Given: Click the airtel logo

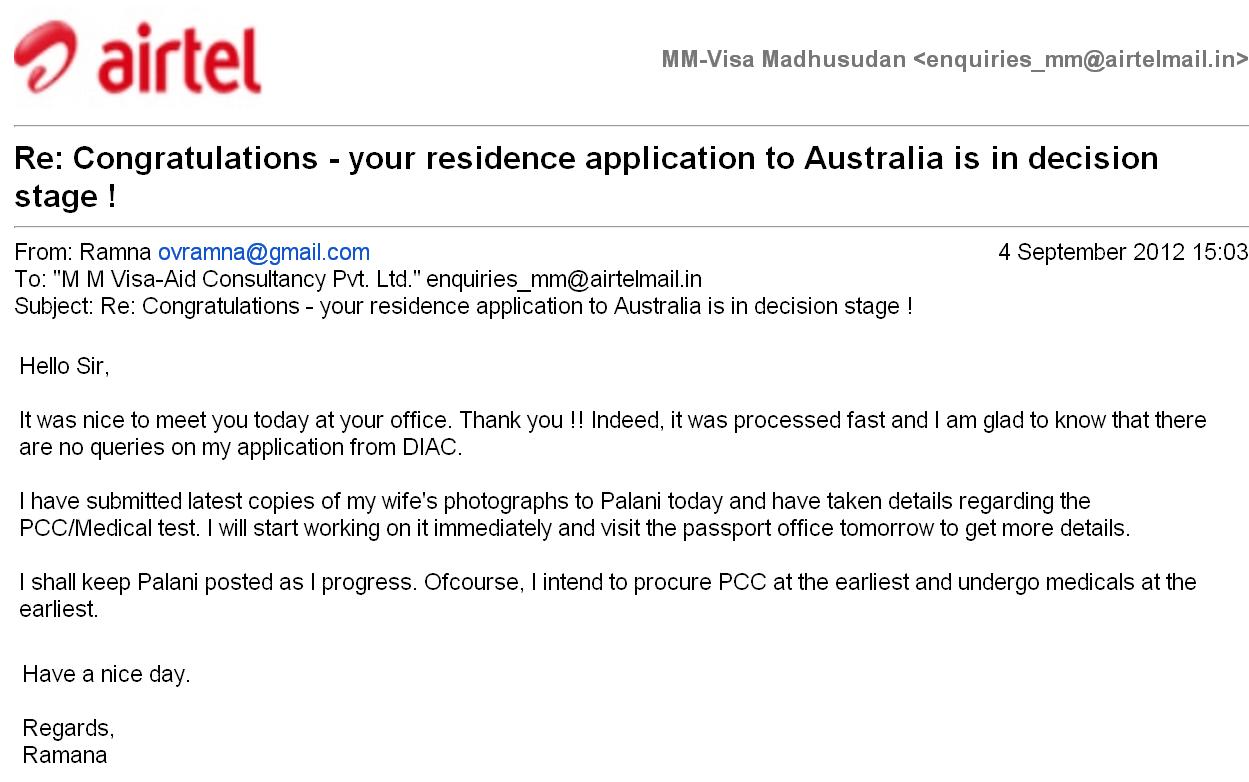Looking at the screenshot, I should point(137,59).
